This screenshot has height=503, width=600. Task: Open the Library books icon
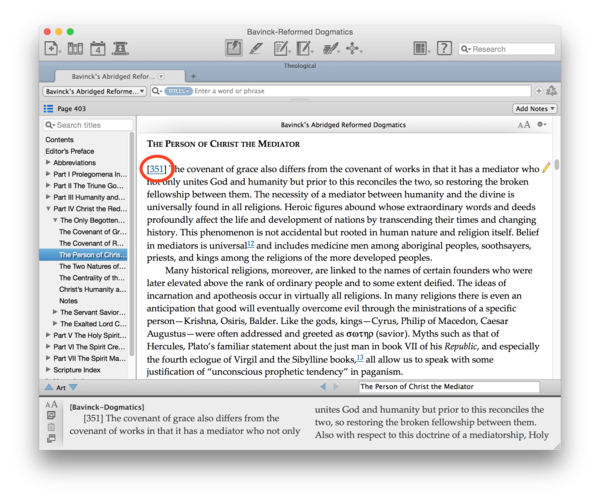pos(75,49)
